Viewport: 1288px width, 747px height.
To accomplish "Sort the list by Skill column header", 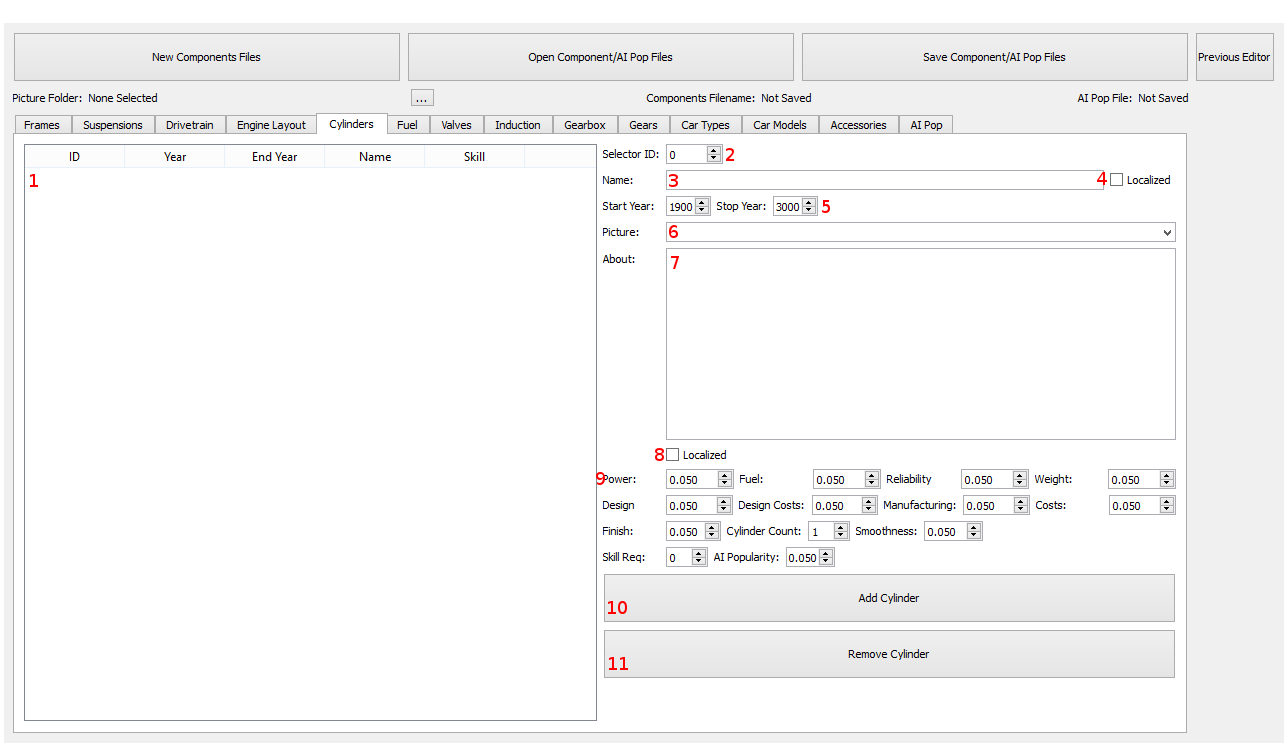I will click(474, 157).
